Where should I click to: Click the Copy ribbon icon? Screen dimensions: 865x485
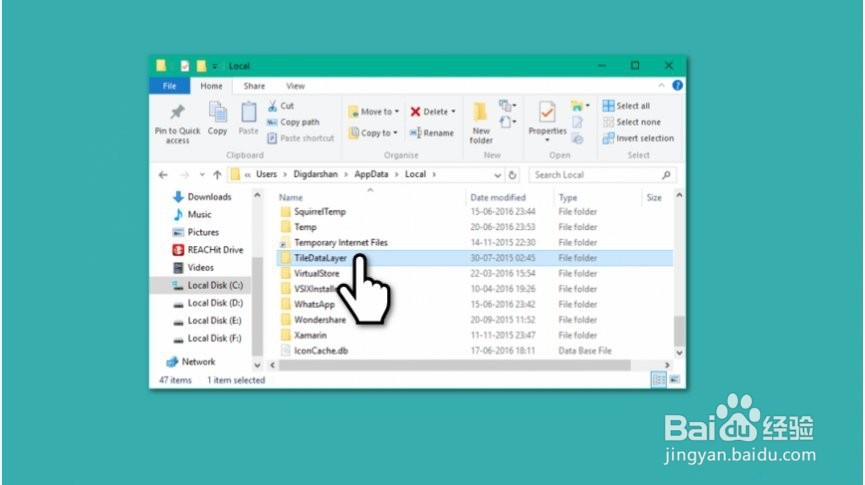[217, 112]
